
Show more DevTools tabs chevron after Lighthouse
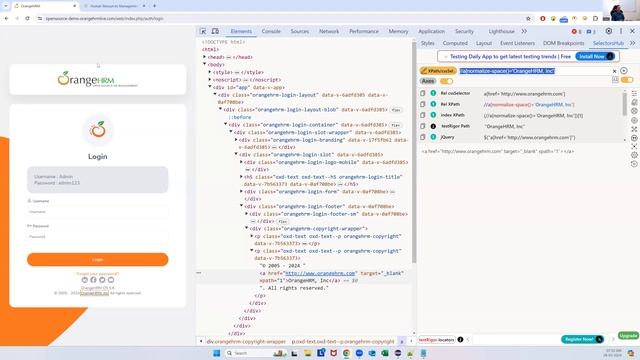524,31
